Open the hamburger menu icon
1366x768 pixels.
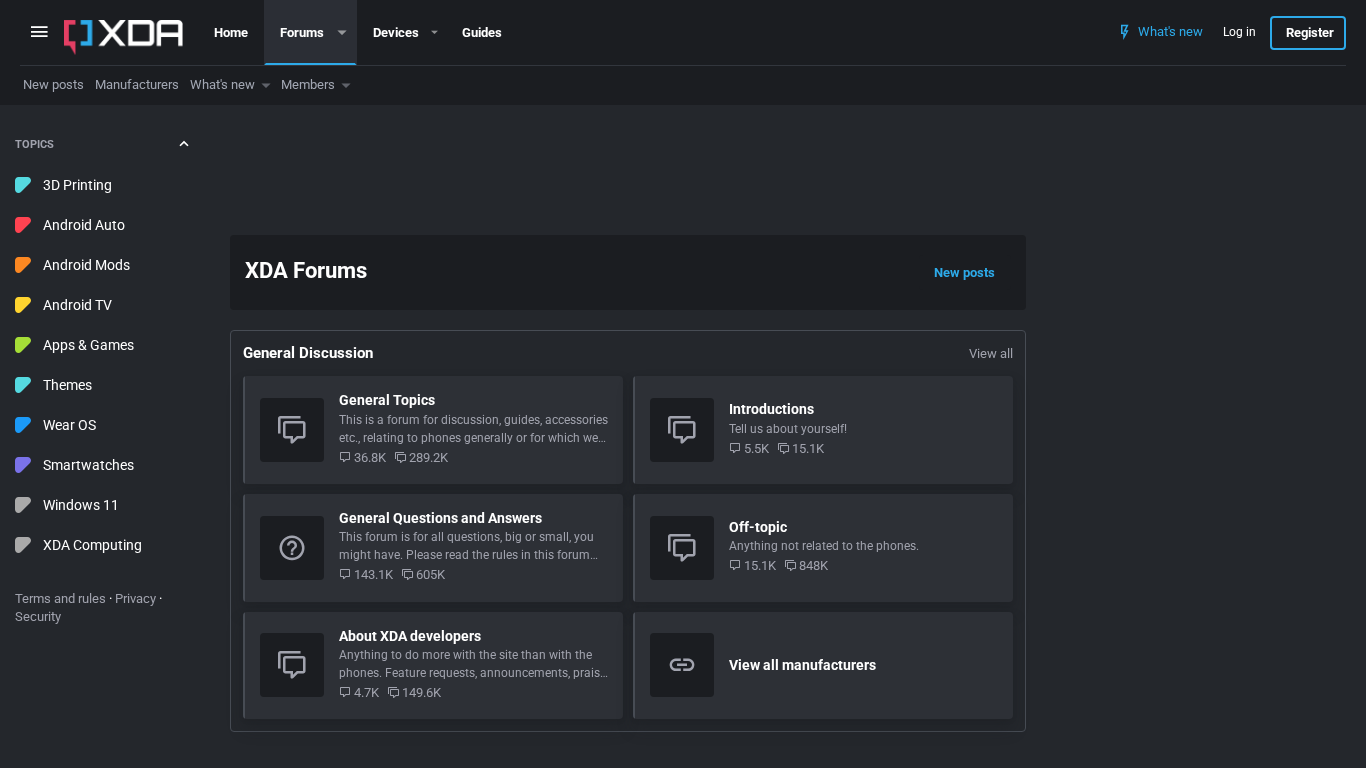point(39,32)
